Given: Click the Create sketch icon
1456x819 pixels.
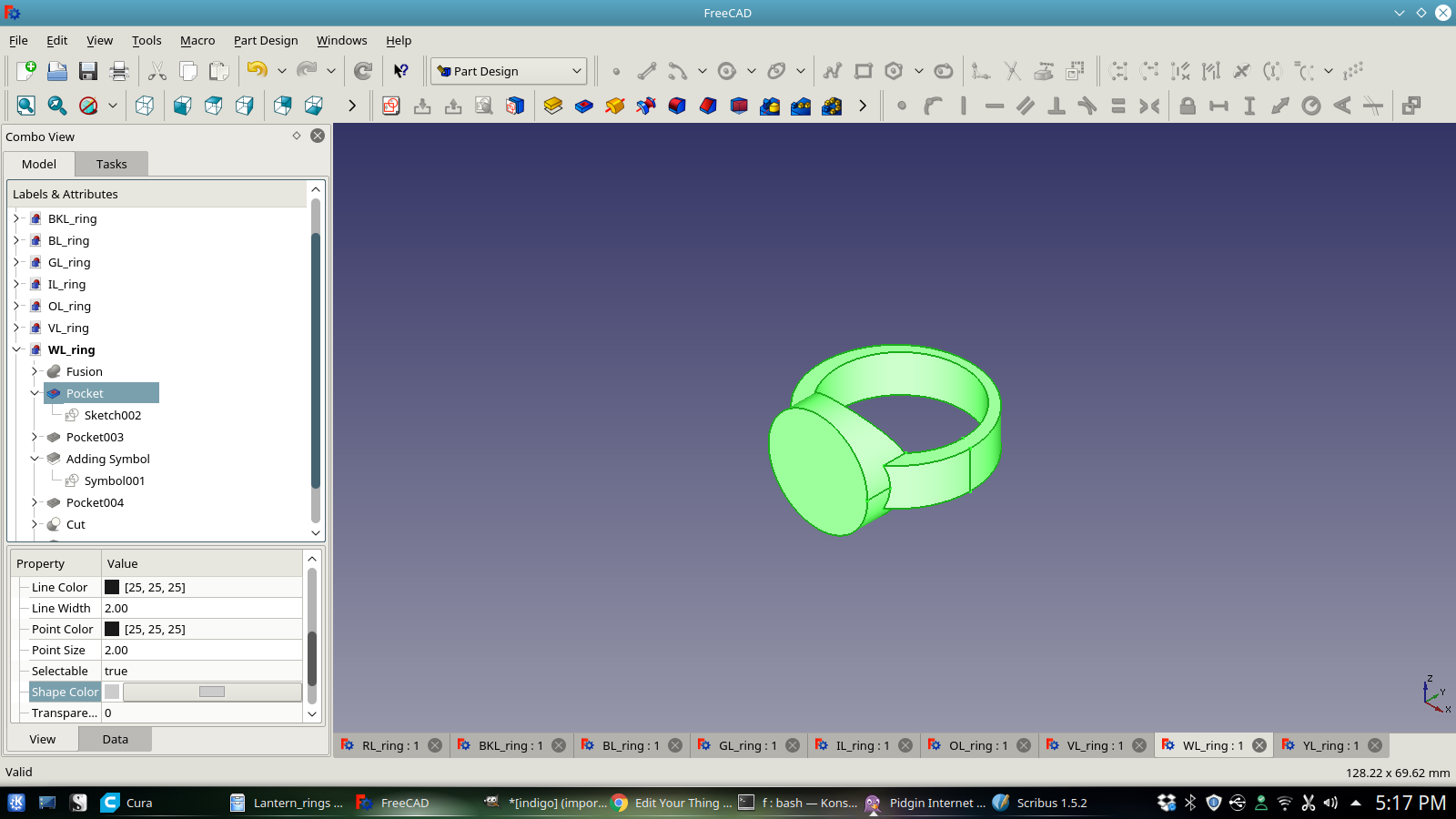Looking at the screenshot, I should click(391, 106).
